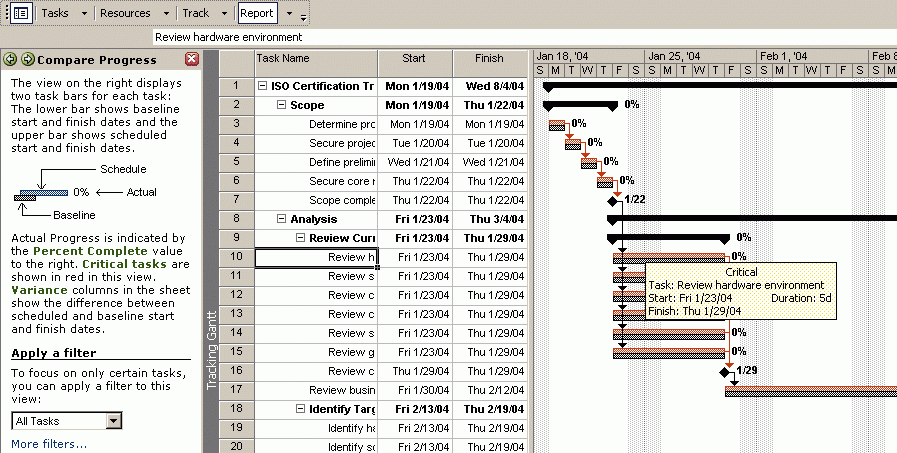This screenshot has height=453, width=897.
Task: Select the Scope comple milestone cell
Action: (316, 200)
